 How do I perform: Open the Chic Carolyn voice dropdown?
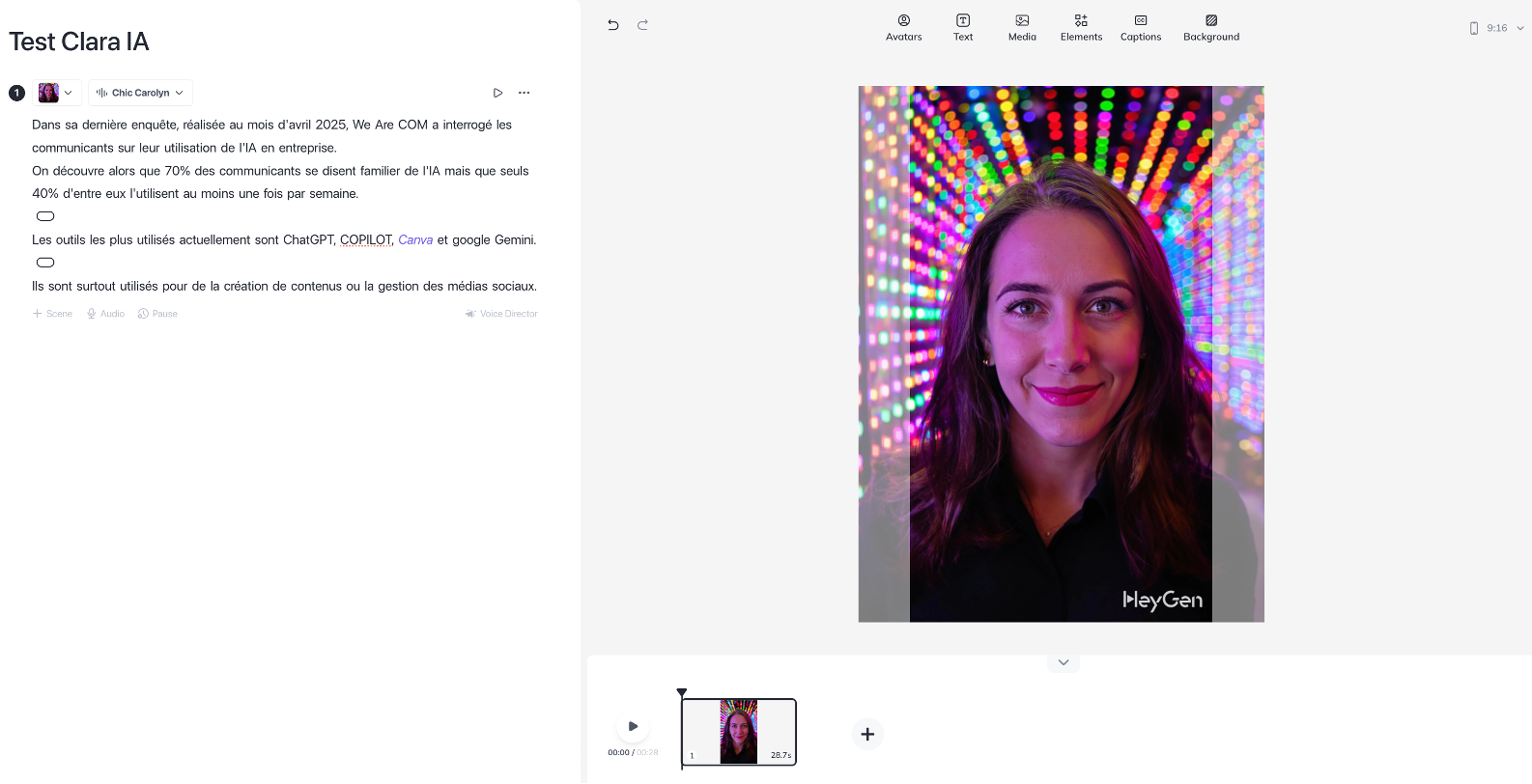140,93
